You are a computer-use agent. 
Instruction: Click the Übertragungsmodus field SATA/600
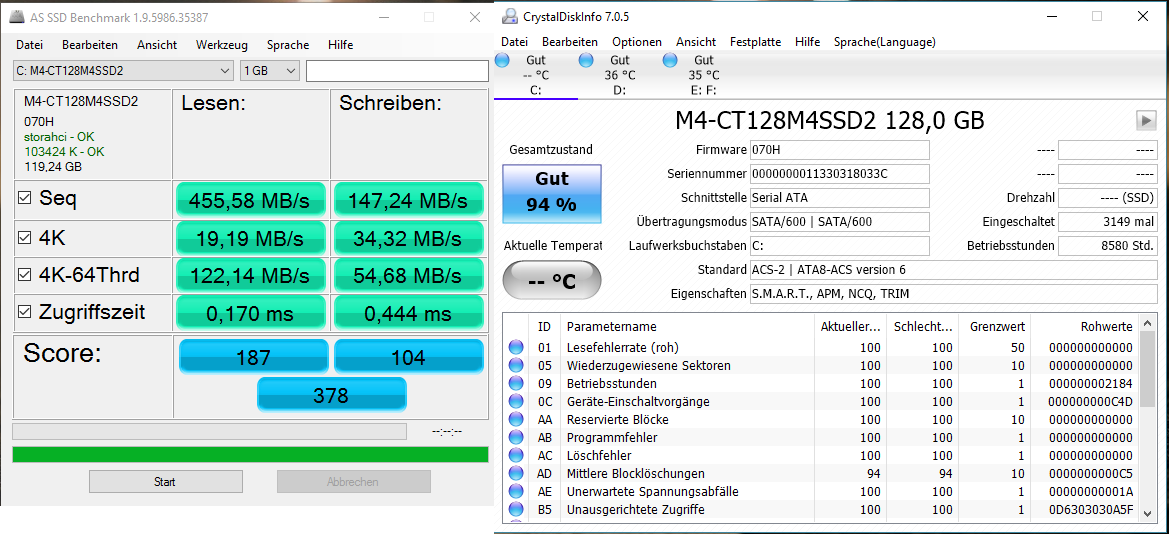(839, 222)
